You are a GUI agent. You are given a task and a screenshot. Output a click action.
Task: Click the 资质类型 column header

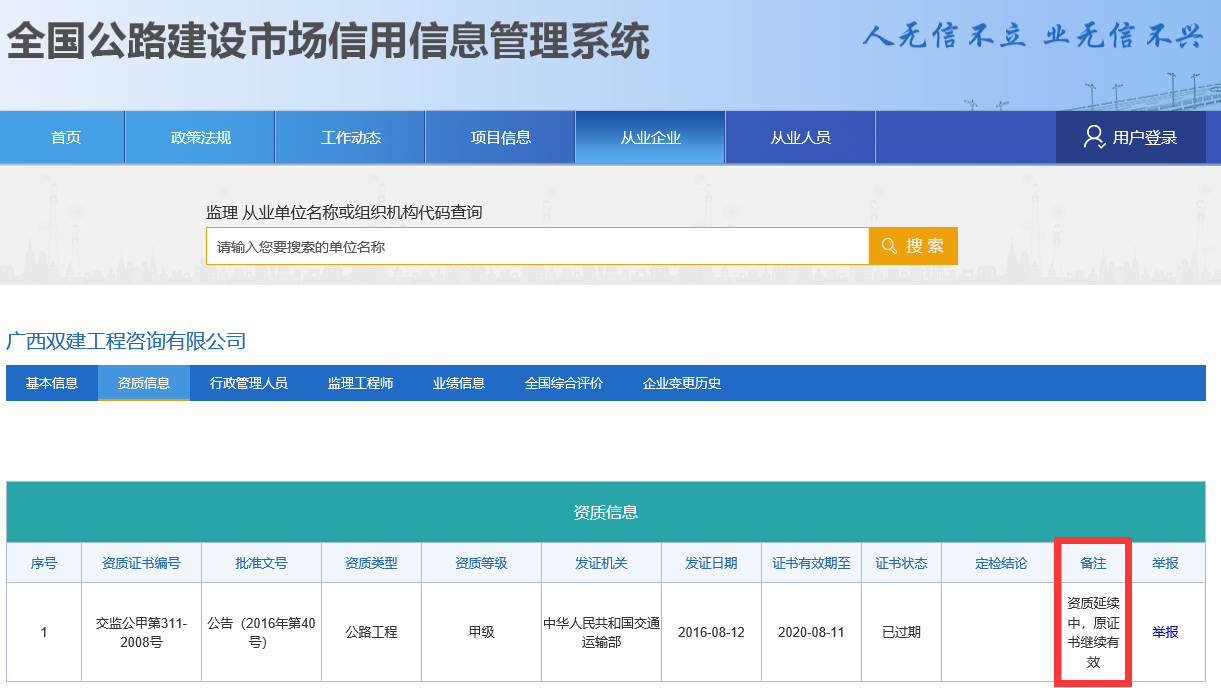371,563
